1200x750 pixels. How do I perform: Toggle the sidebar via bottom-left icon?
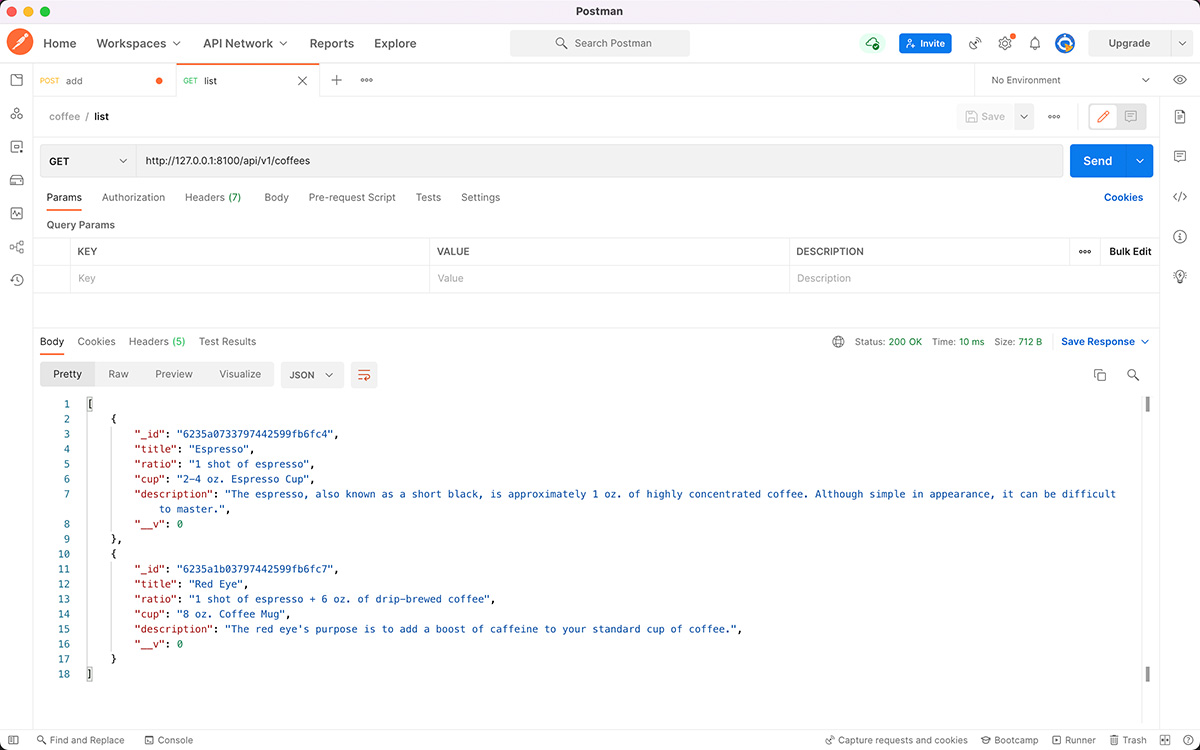(14, 740)
